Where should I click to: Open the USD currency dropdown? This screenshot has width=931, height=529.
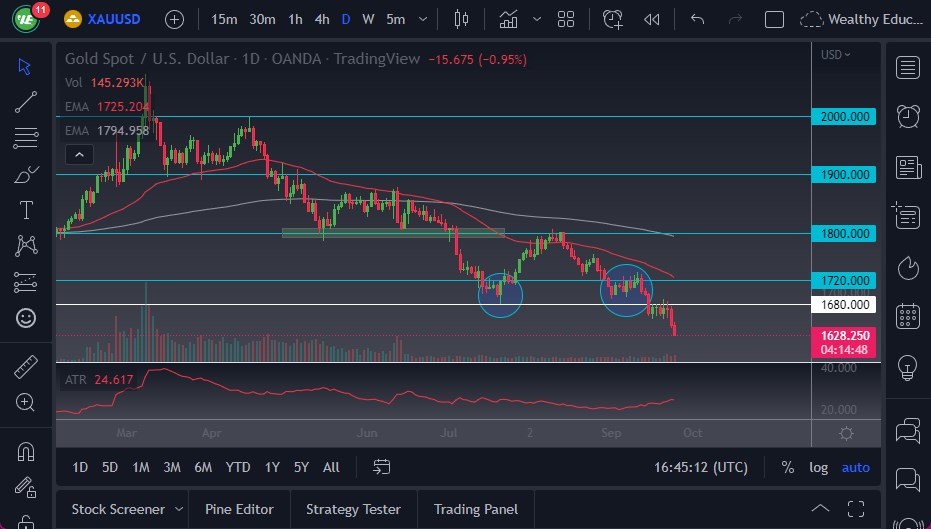tap(835, 55)
